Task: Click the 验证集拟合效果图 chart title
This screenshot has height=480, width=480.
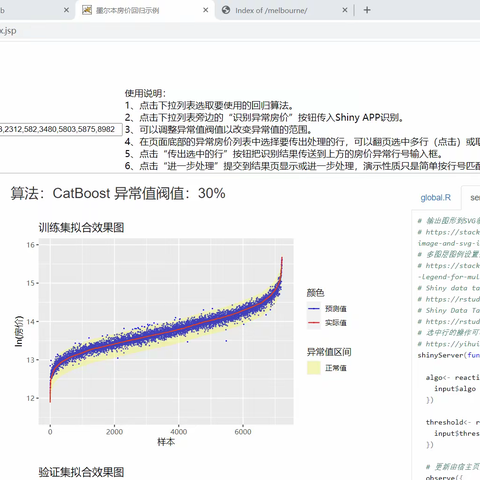Action: tap(81, 472)
